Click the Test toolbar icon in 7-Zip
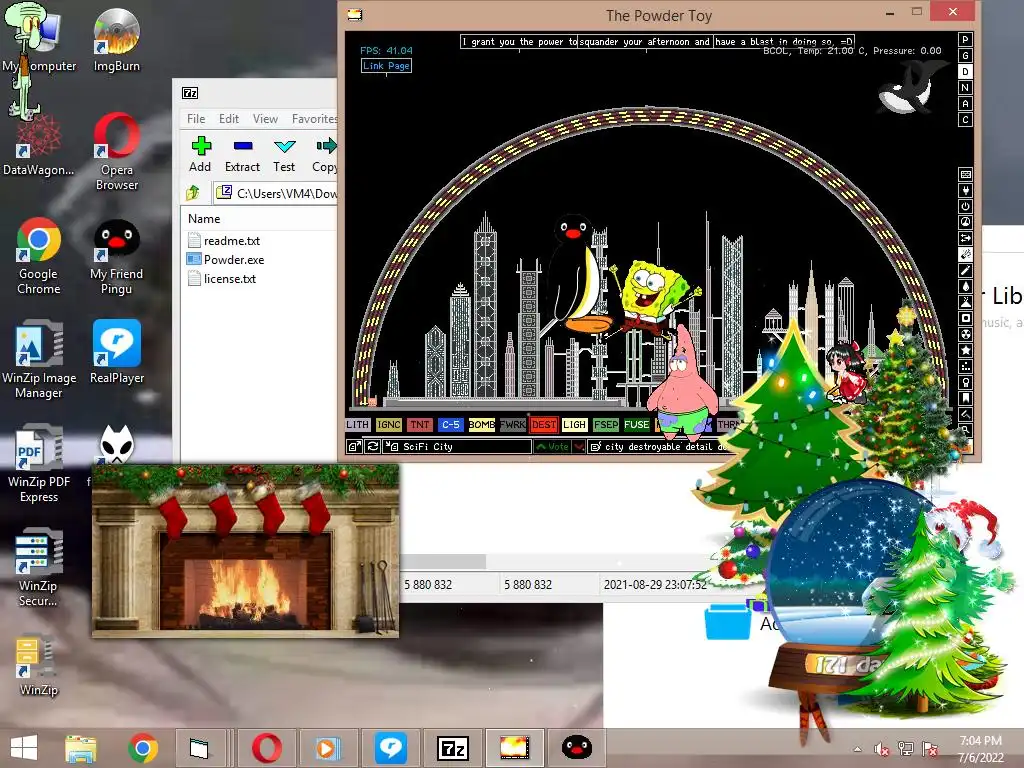The height and width of the screenshot is (768, 1024). pyautogui.click(x=284, y=155)
